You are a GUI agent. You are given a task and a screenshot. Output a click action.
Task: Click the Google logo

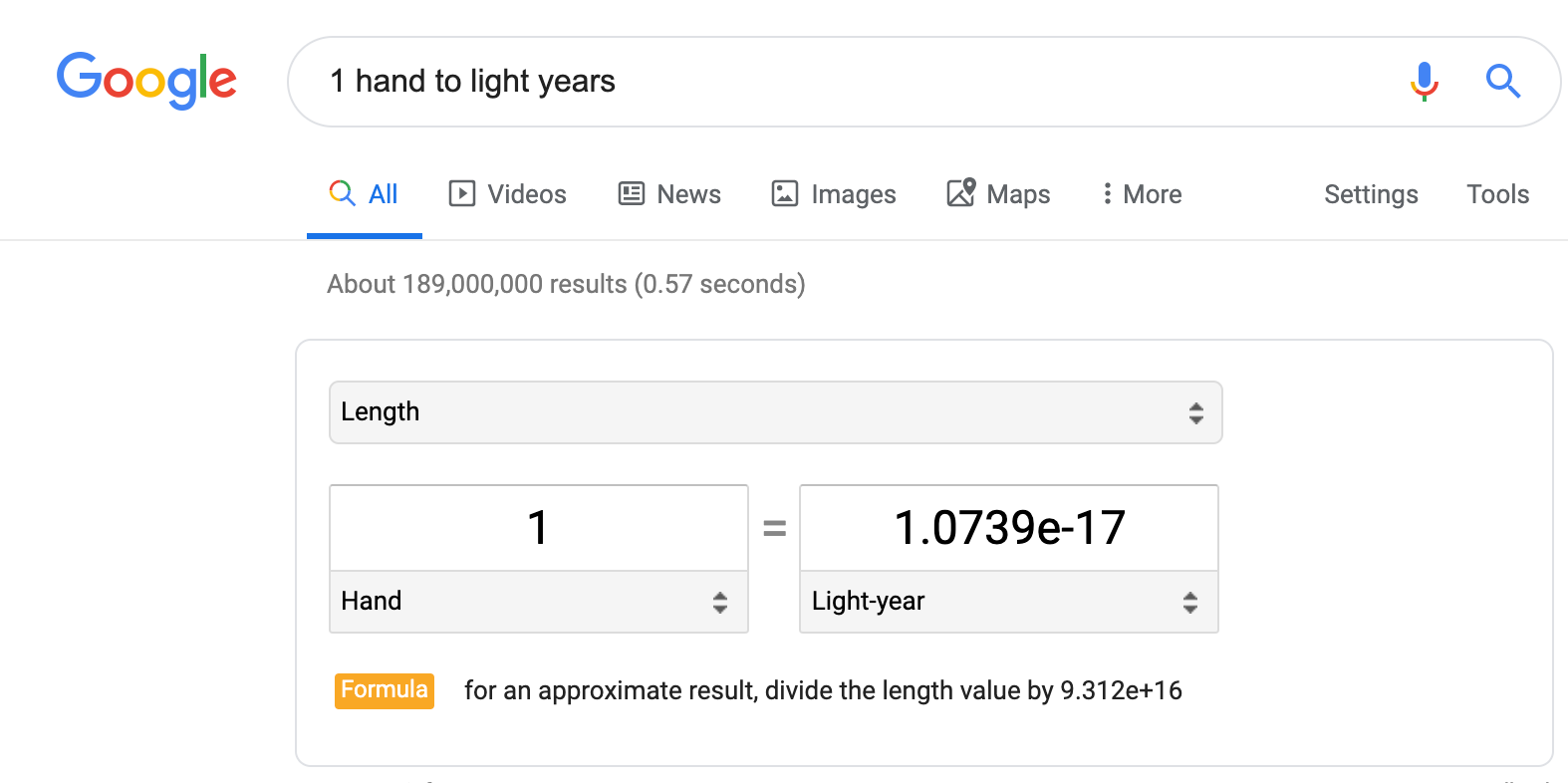(146, 81)
